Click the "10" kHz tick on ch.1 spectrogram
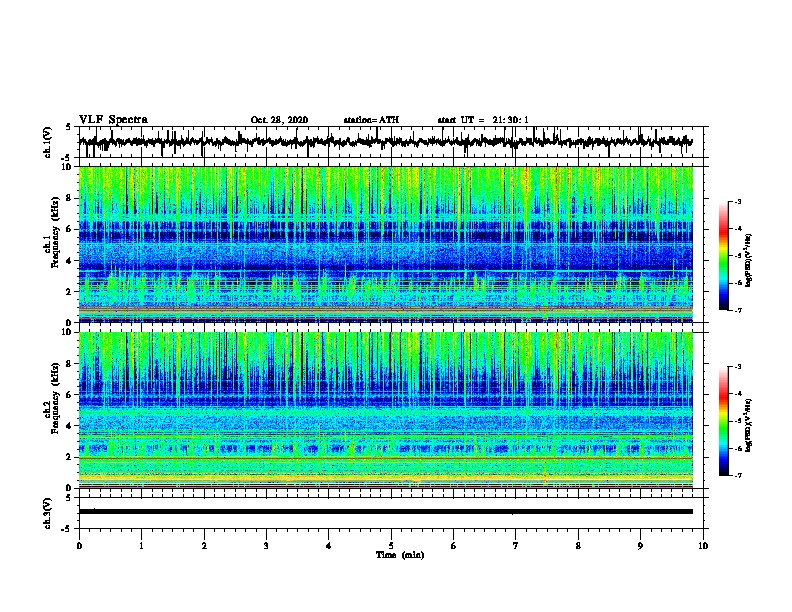 pos(67,167)
